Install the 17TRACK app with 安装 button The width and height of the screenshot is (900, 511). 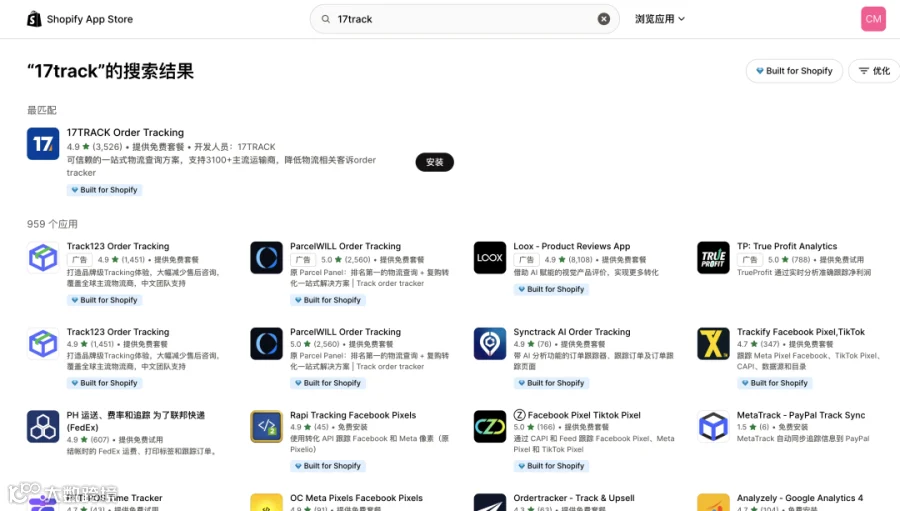tap(435, 162)
